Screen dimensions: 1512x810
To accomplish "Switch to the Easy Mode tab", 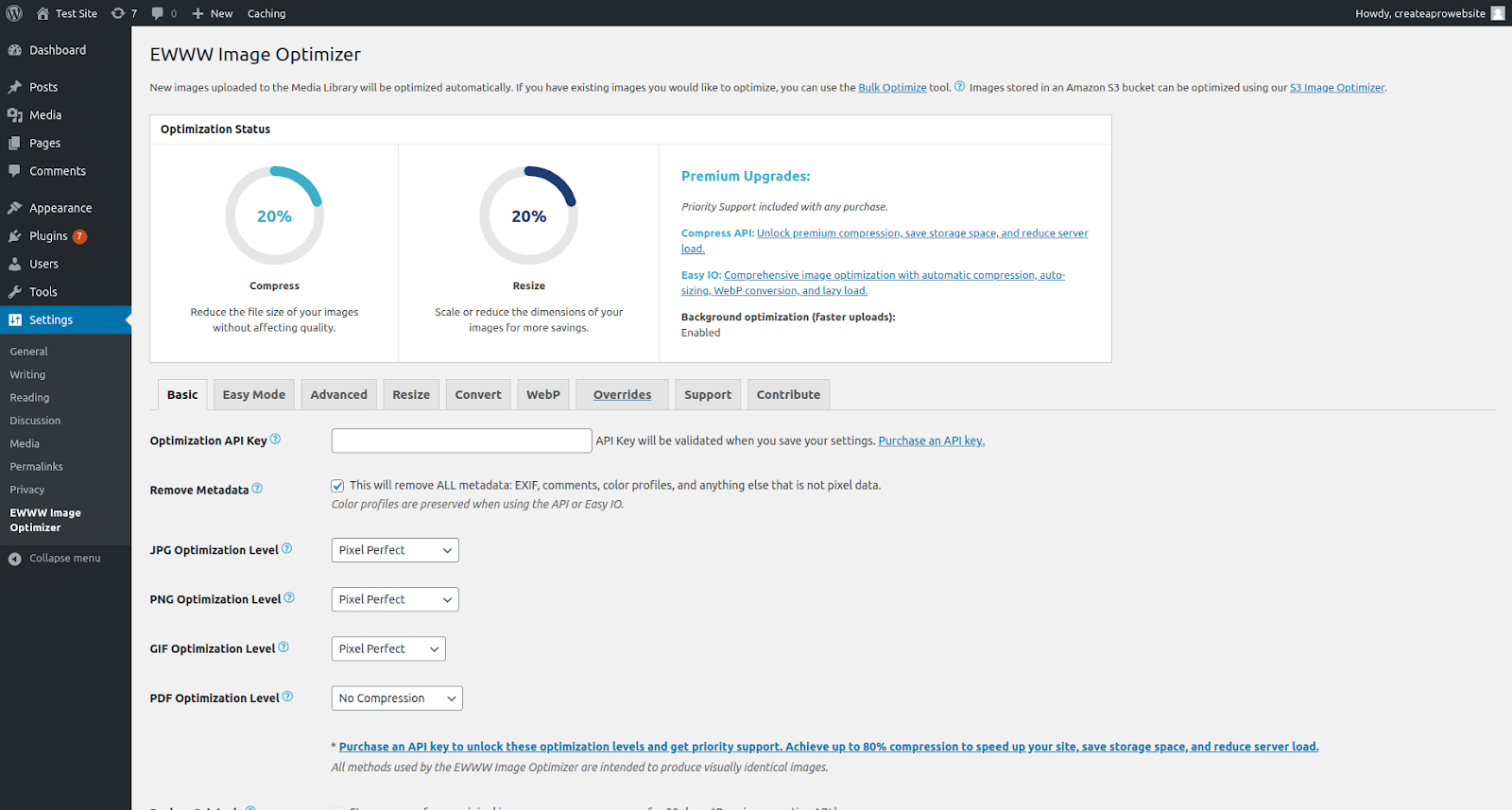I will click(254, 395).
